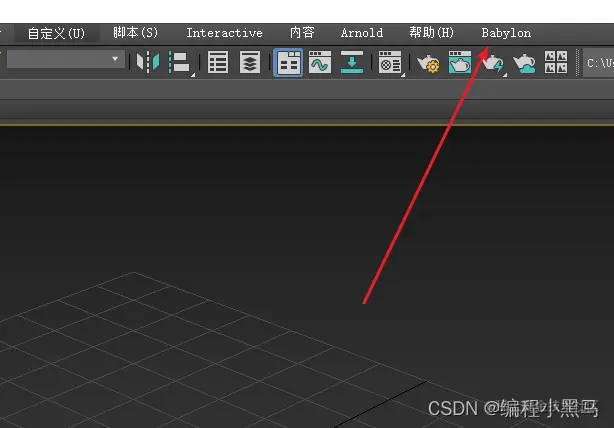Click the Align tool icon
This screenshot has width=614, height=428.
(x=179, y=62)
